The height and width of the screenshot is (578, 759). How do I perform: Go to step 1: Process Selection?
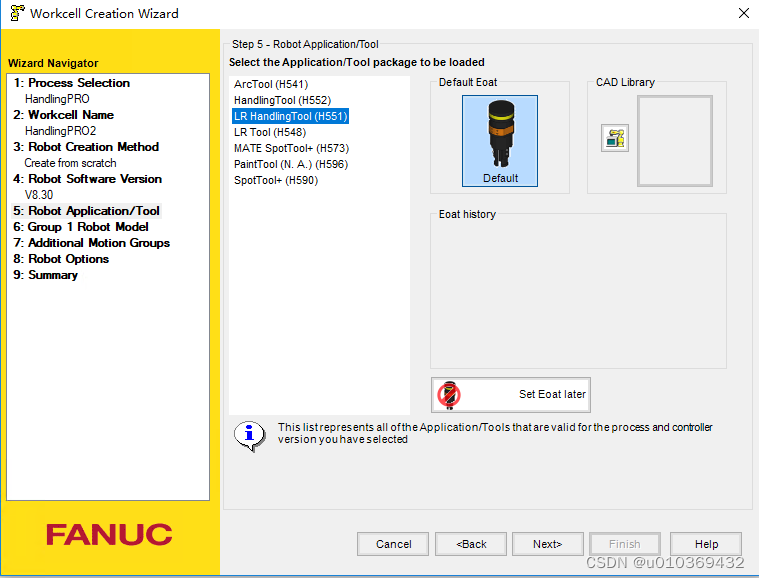72,83
